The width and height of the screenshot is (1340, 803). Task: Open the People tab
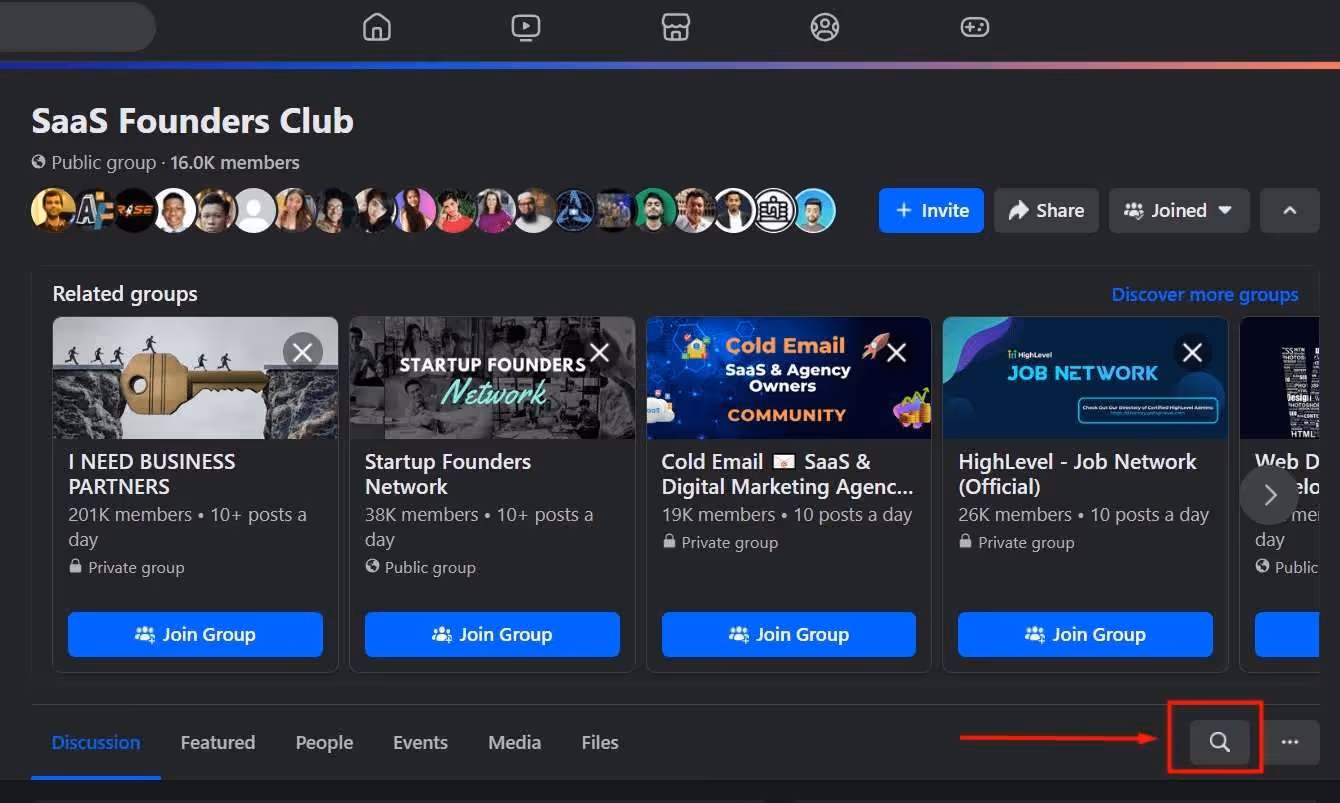point(324,742)
